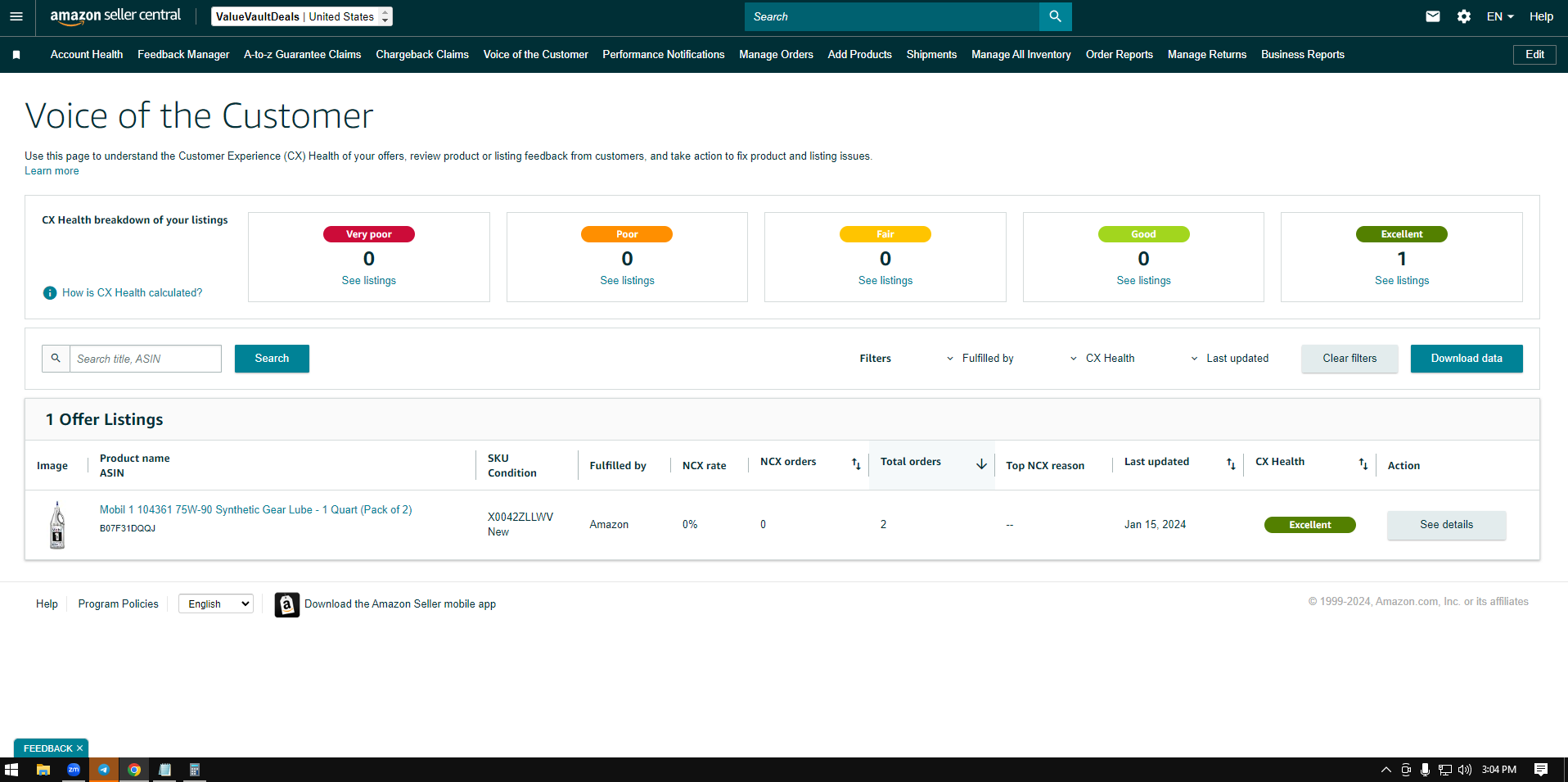Screen dimensions: 1568x782
Task: See listings under Fair
Action: (x=885, y=281)
